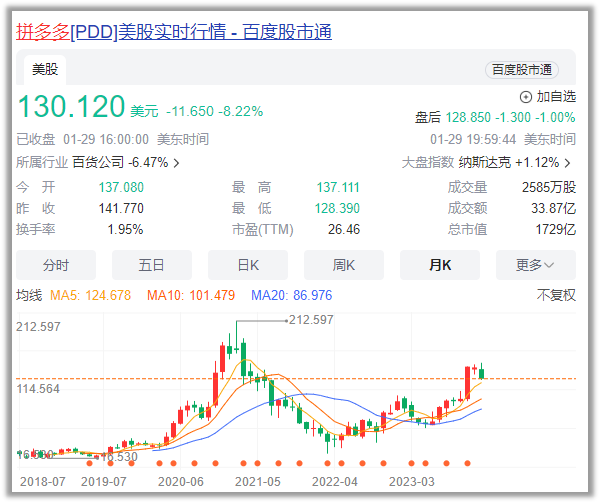Select the 月K chart tab
This screenshot has height=502, width=599.
(440, 265)
